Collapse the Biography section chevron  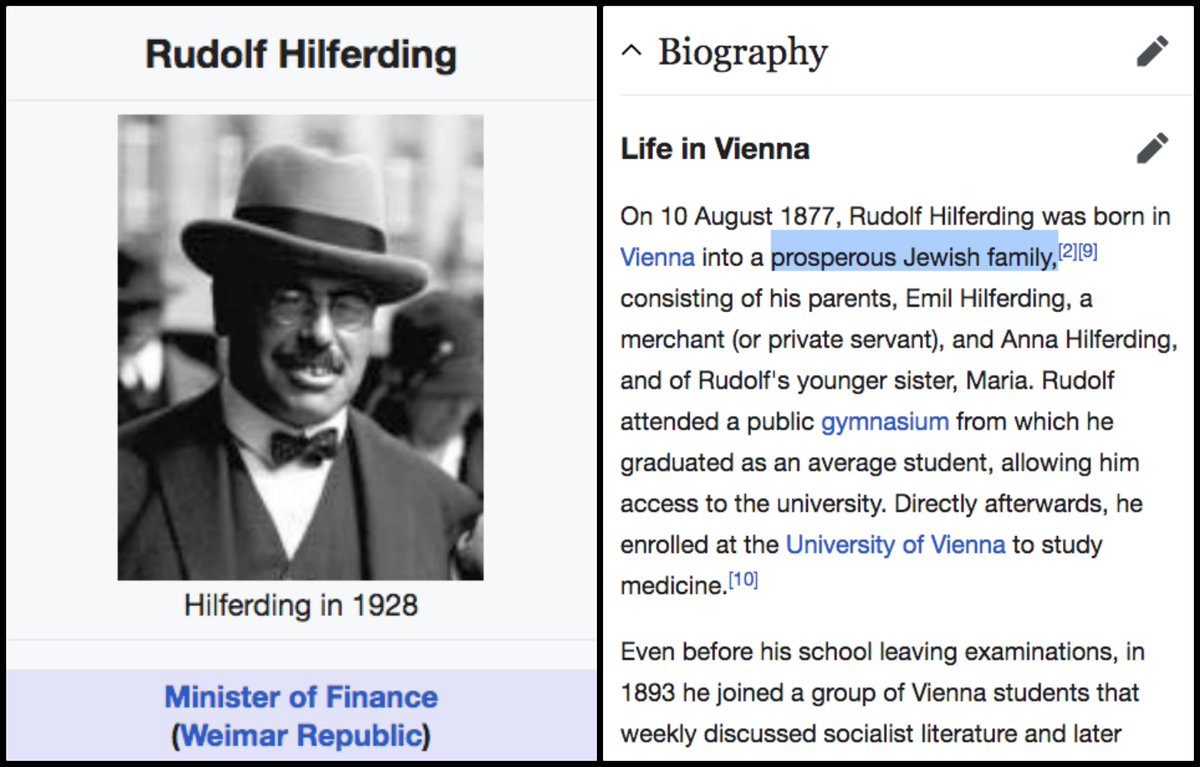tap(631, 52)
